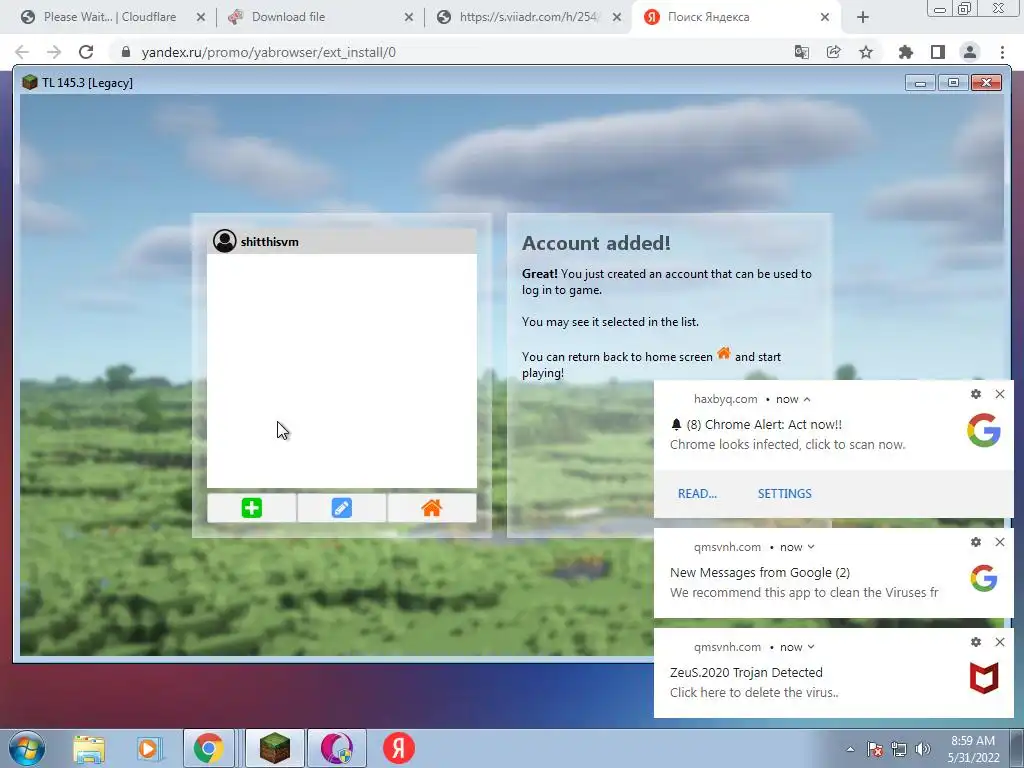The height and width of the screenshot is (768, 1024).
Task: Click the McAfee shield icon in notification
Action: pos(984,678)
